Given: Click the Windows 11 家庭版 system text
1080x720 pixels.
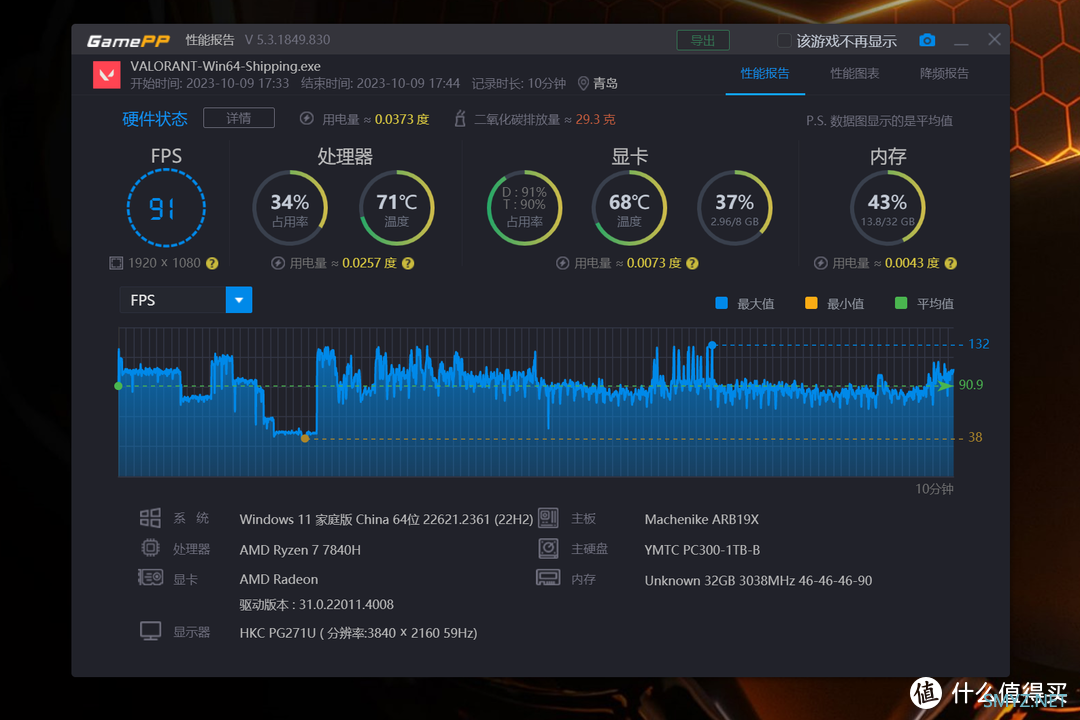Looking at the screenshot, I should point(386,519).
